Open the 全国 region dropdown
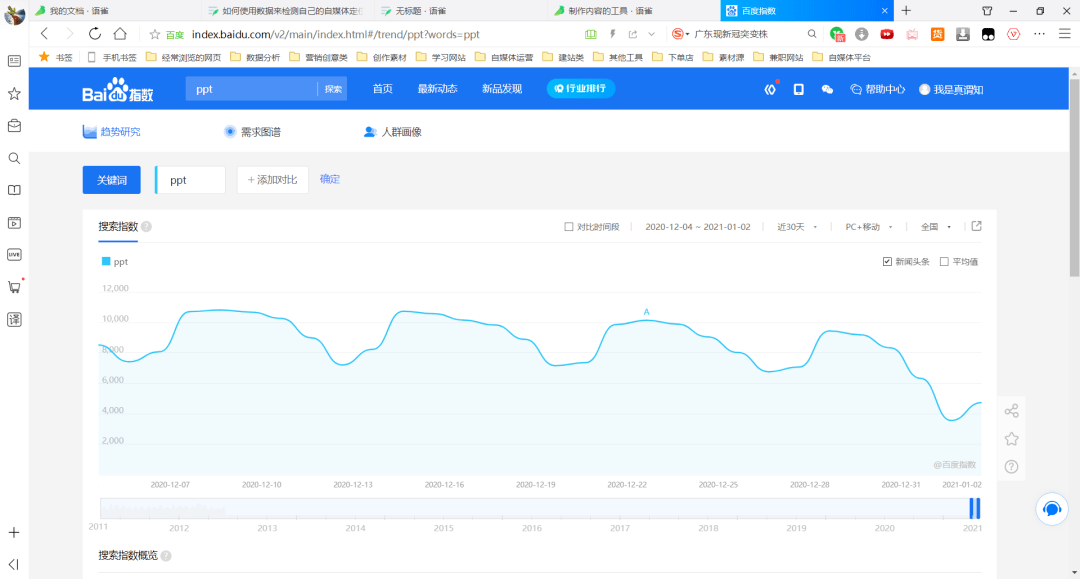The image size is (1080, 579). click(936, 227)
